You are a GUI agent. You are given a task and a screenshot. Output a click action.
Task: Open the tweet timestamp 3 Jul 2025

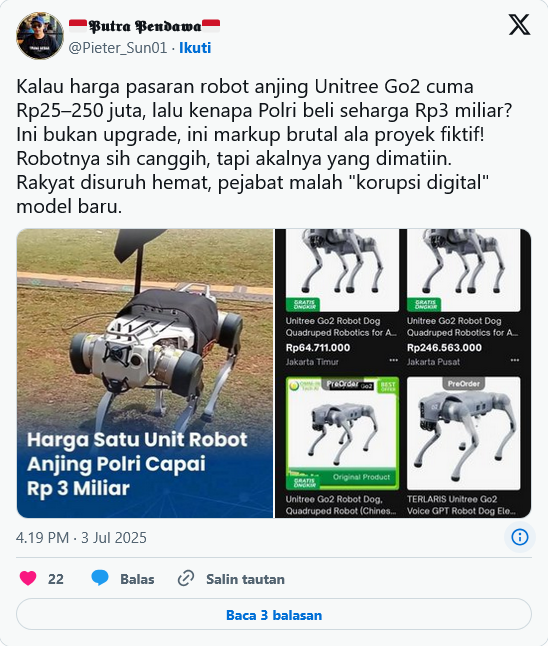81,538
